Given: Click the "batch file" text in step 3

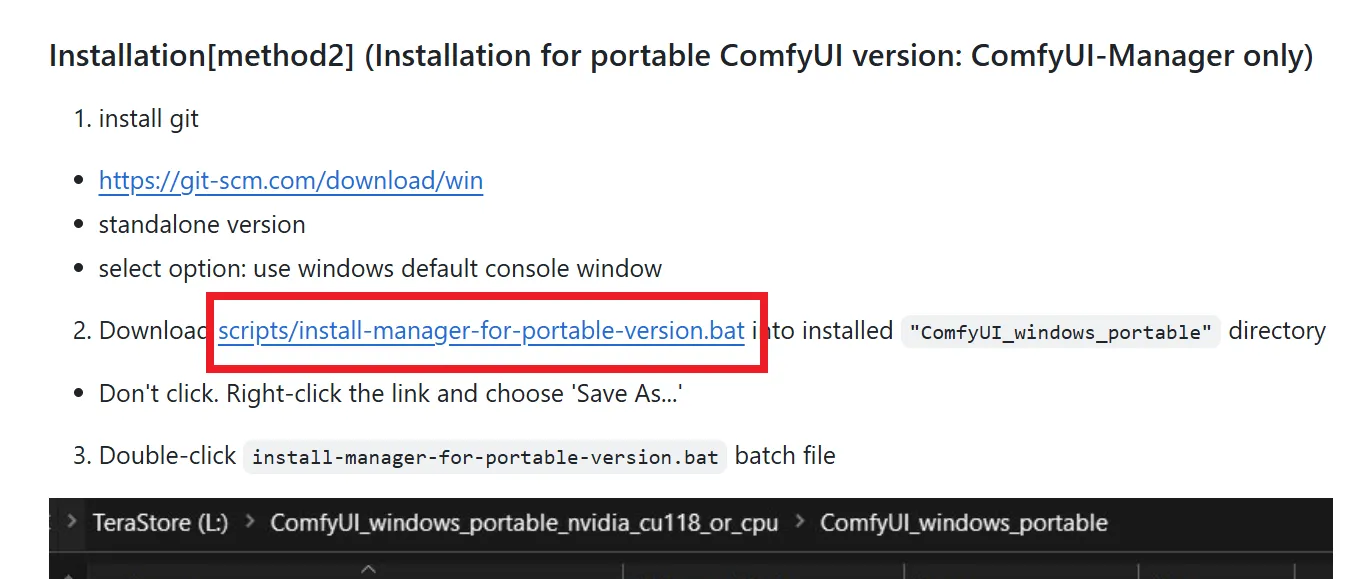Looking at the screenshot, I should [x=785, y=457].
